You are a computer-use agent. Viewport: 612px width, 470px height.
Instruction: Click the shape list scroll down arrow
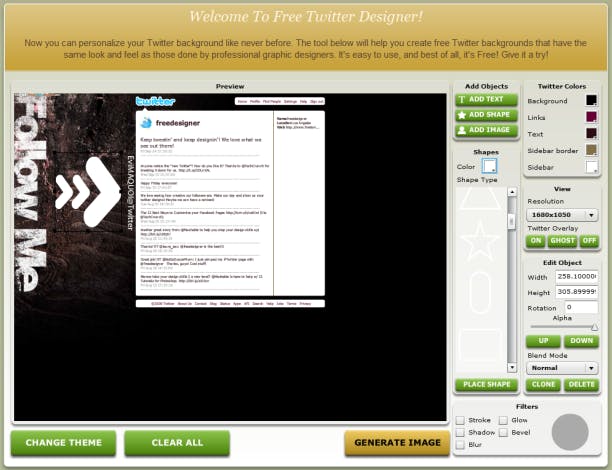click(x=512, y=367)
